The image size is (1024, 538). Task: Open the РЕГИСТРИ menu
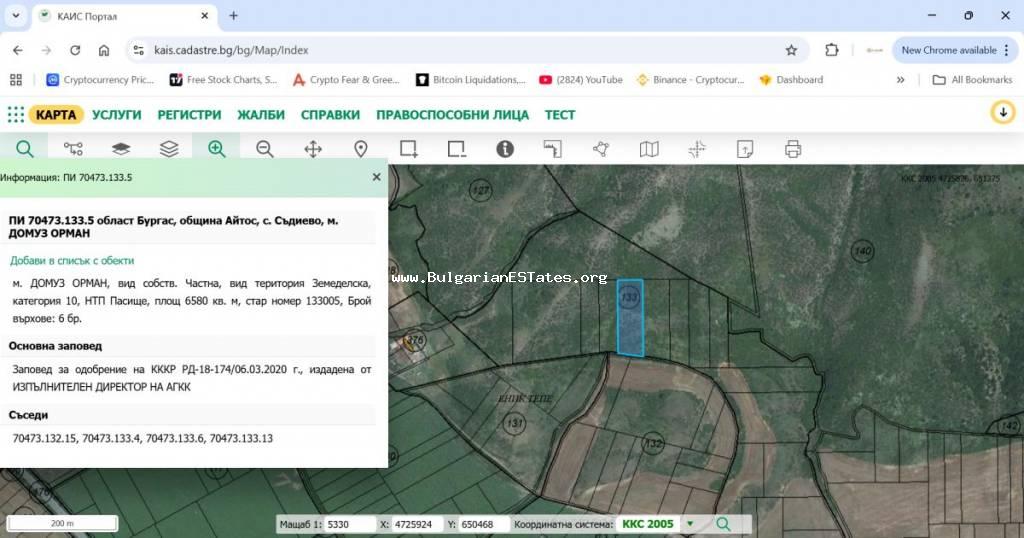point(189,115)
